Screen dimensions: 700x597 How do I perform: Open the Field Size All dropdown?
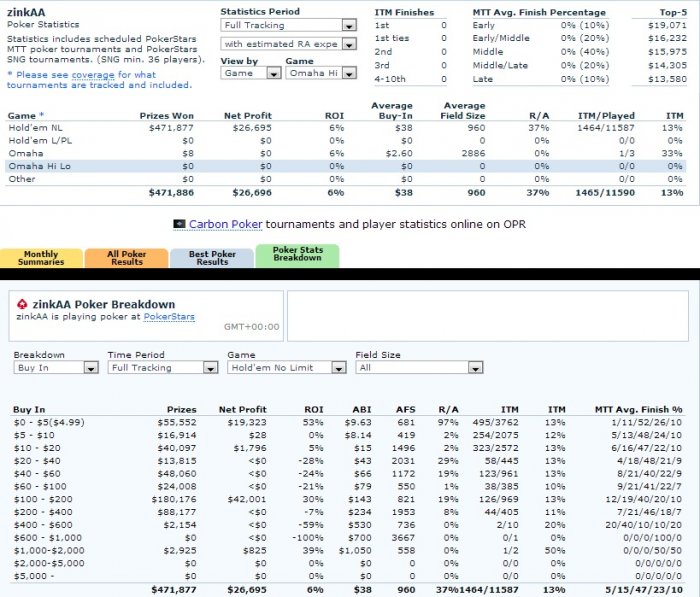(x=419, y=367)
